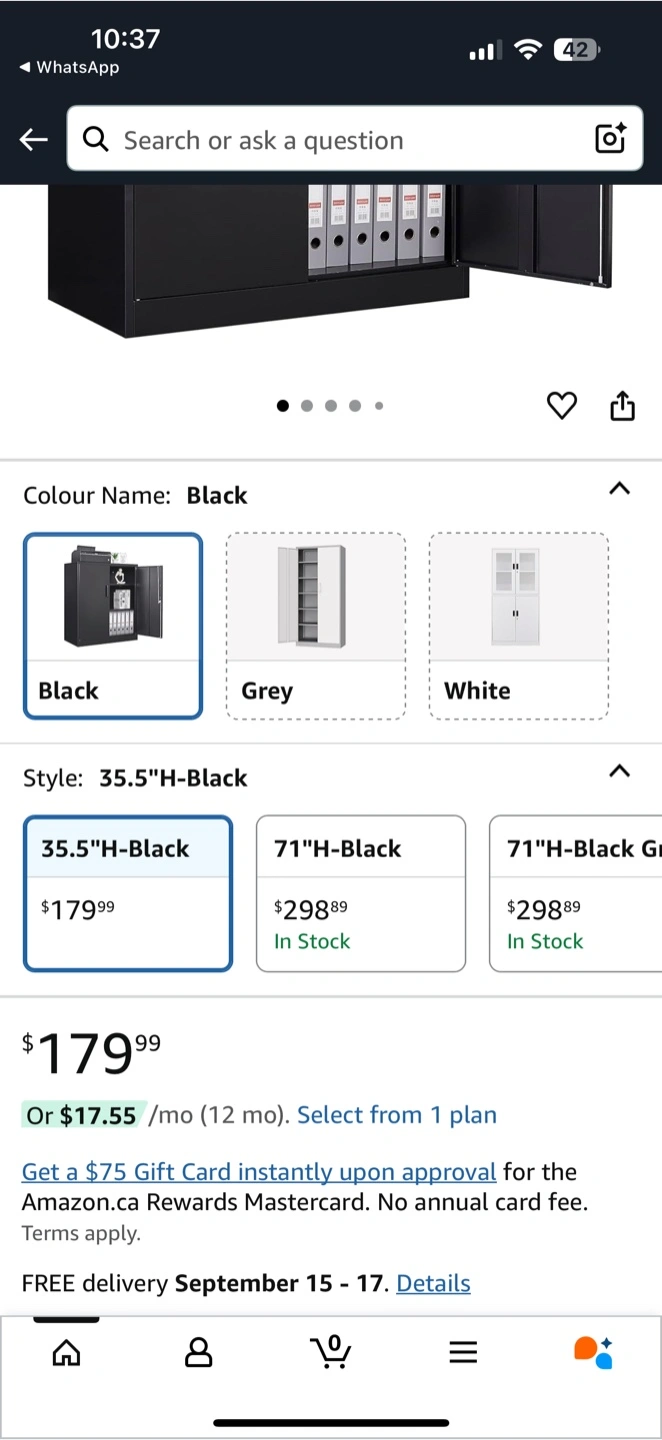View delivery Details link

tap(433, 1283)
